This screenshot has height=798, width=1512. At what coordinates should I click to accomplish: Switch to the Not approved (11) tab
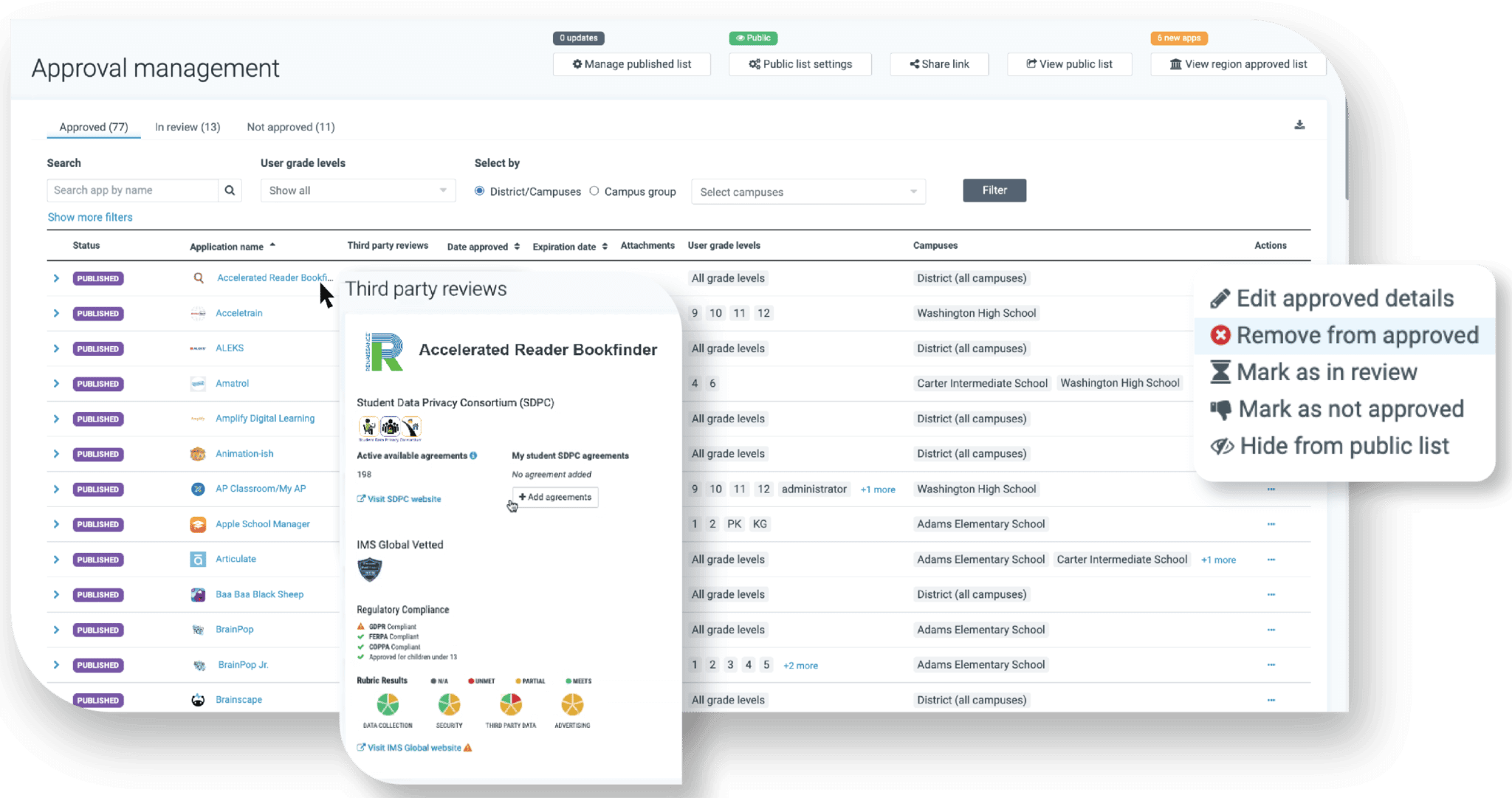(291, 127)
